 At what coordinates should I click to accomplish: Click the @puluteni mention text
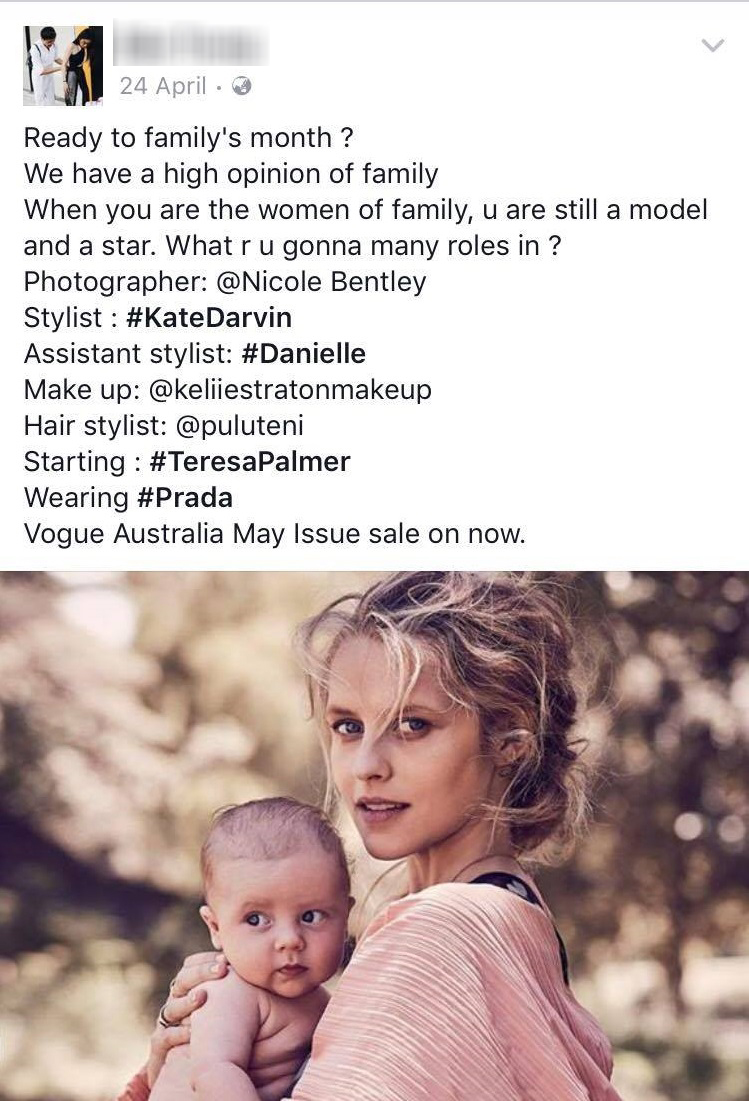(239, 426)
